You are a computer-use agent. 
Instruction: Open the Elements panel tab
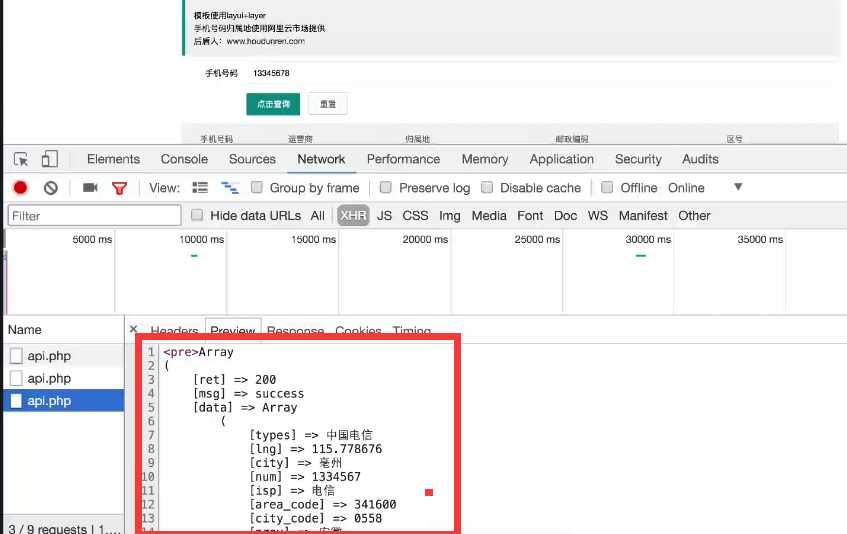pos(113,159)
